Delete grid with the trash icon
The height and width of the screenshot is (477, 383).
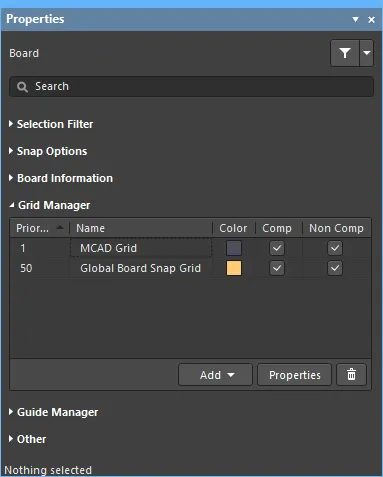pyautogui.click(x=351, y=375)
